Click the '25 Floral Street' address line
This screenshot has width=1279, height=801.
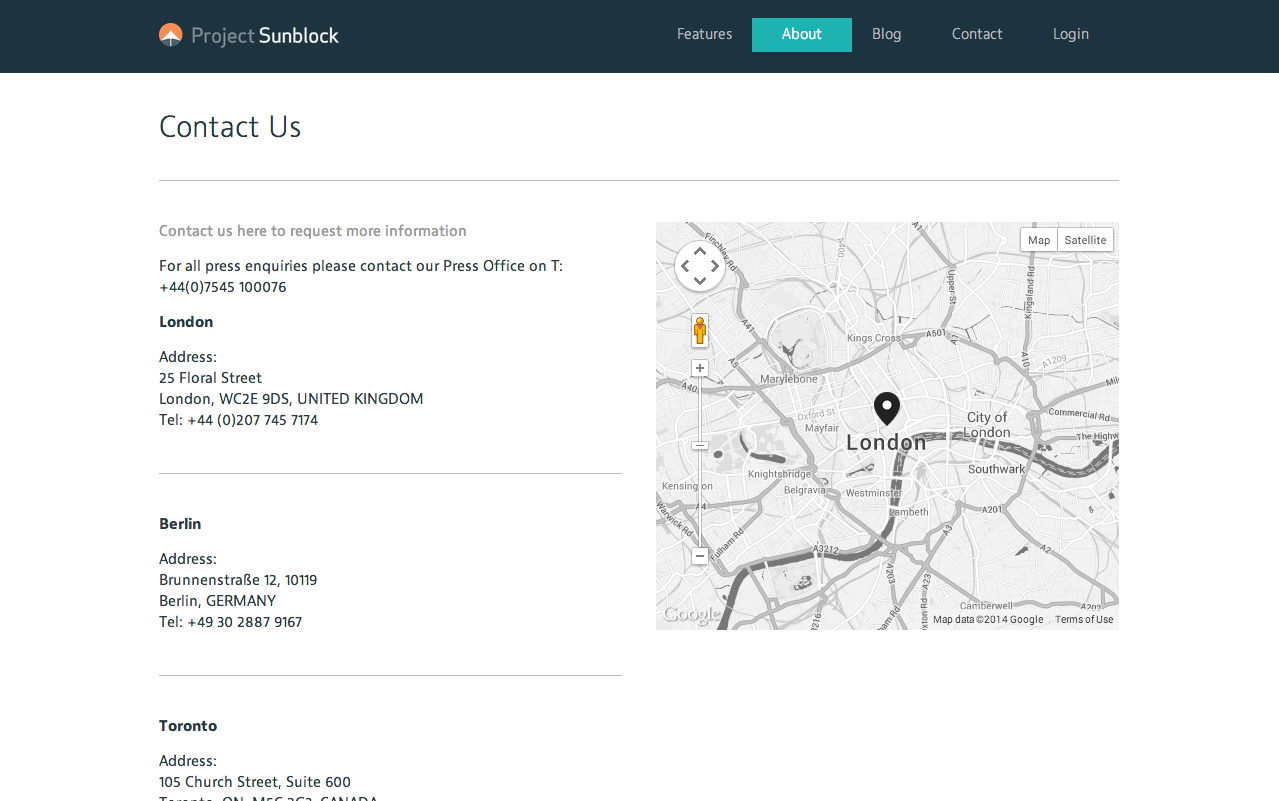pos(211,378)
